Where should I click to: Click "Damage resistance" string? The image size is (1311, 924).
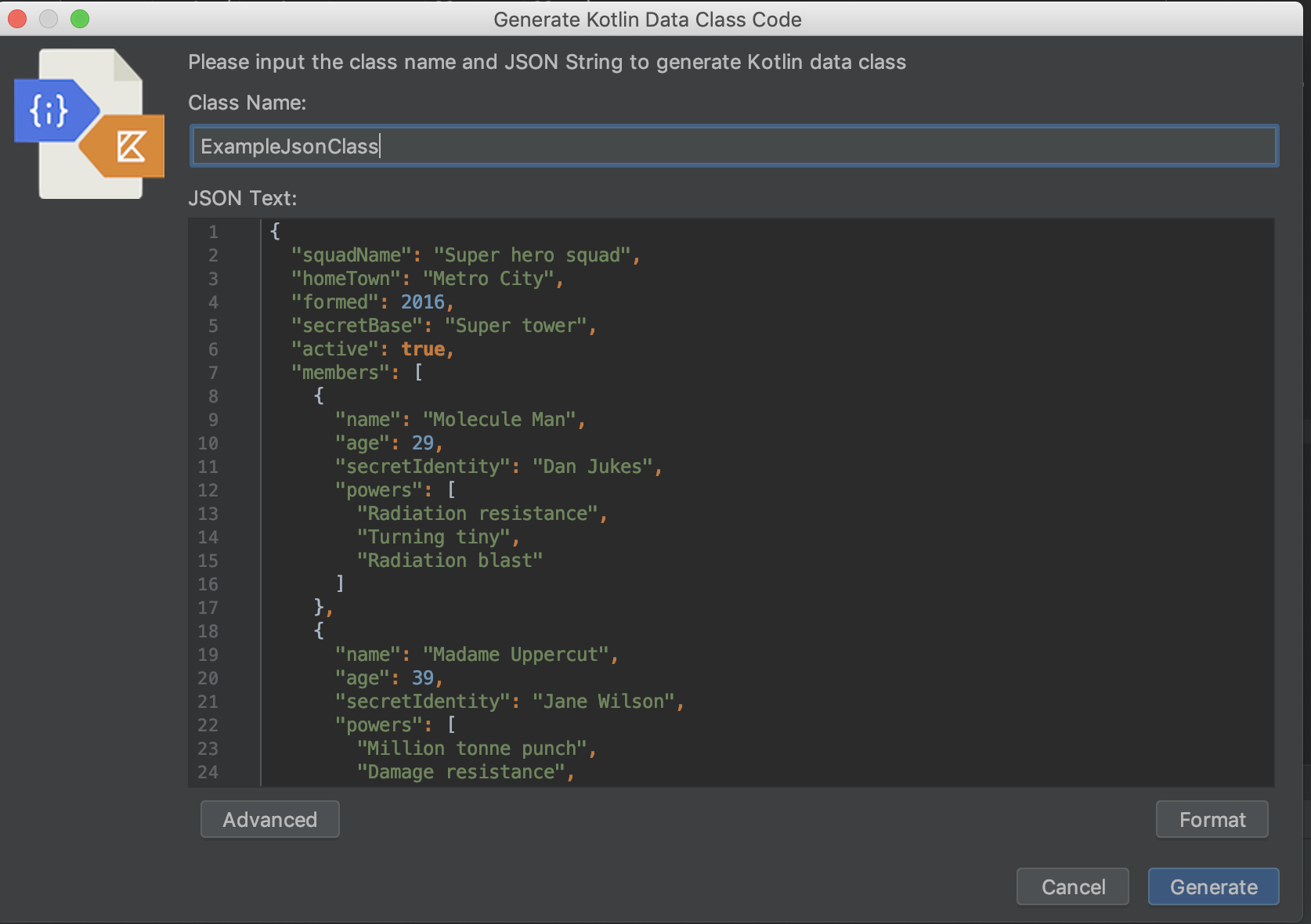point(461,772)
